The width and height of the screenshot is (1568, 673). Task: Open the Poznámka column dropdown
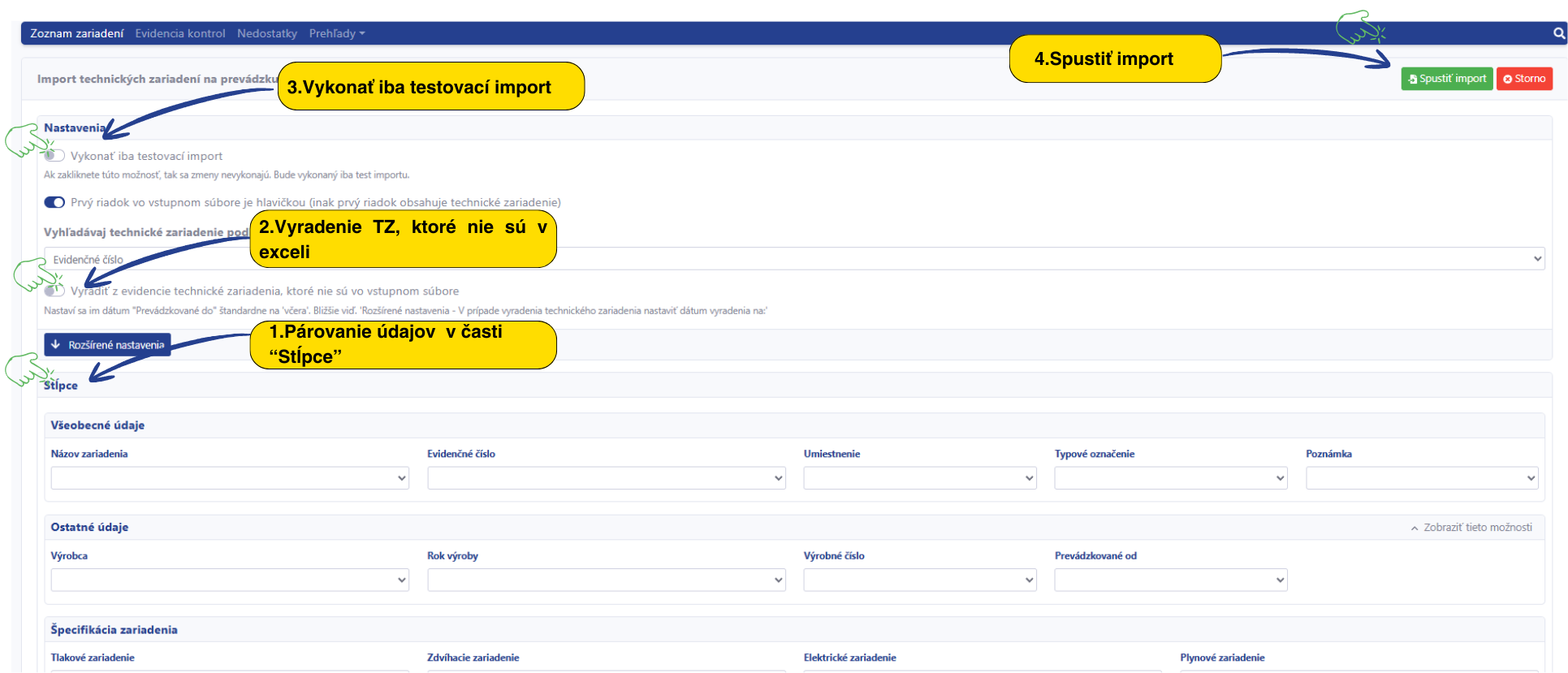(1421, 478)
